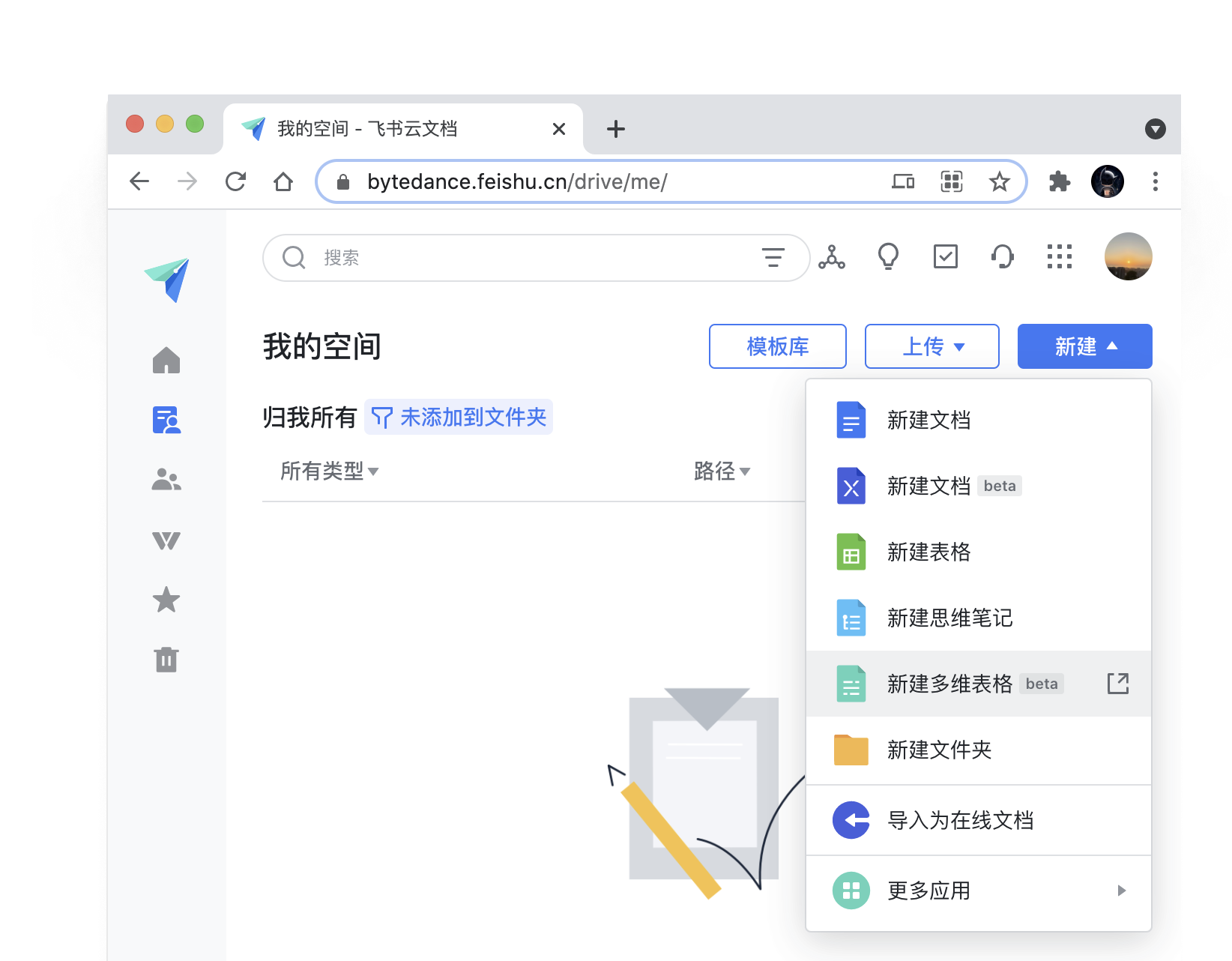The image size is (1232, 961).
Task: Open the apps grid icon in top bar
Action: pyautogui.click(x=1059, y=257)
